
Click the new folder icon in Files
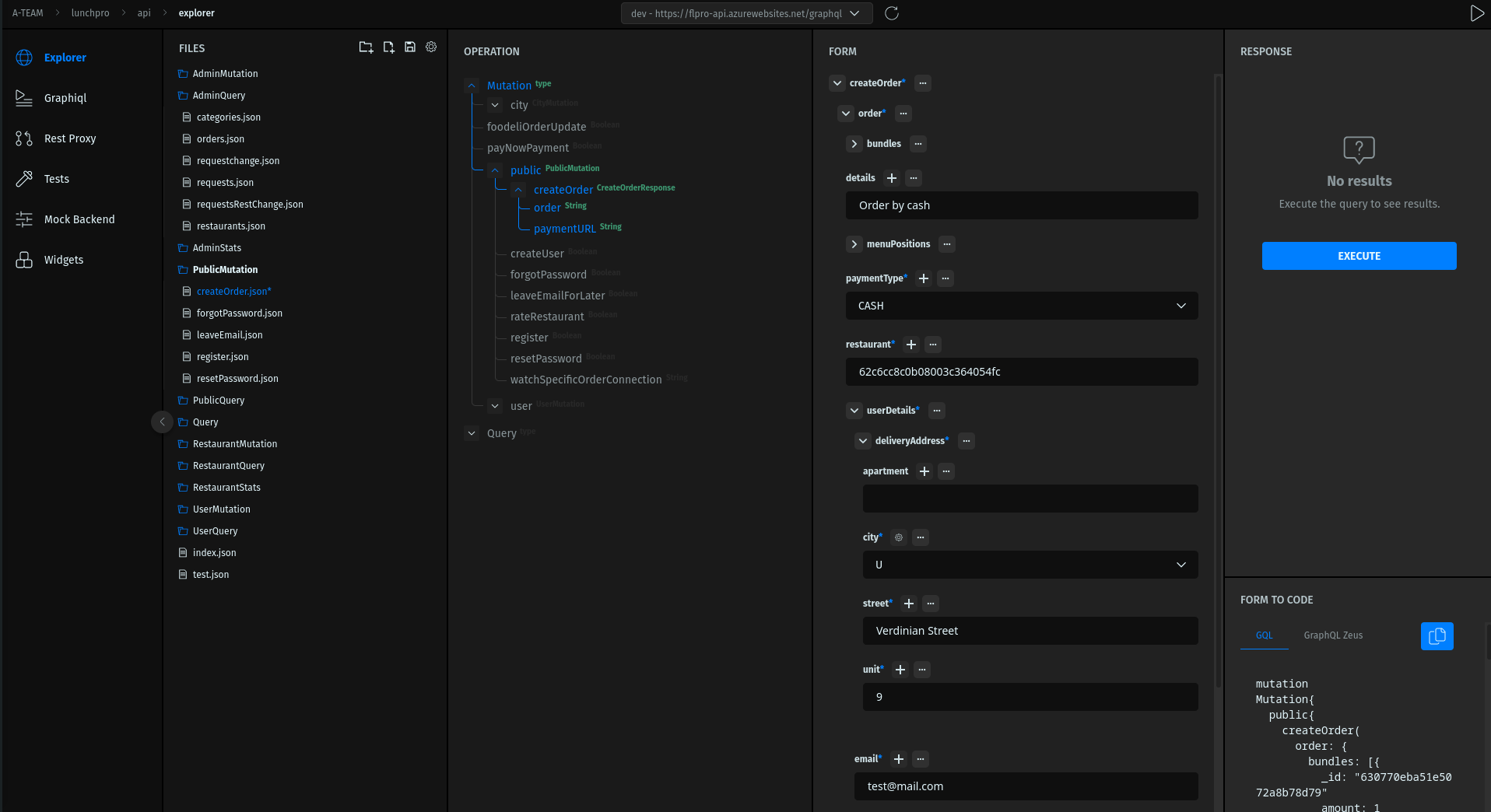366,47
